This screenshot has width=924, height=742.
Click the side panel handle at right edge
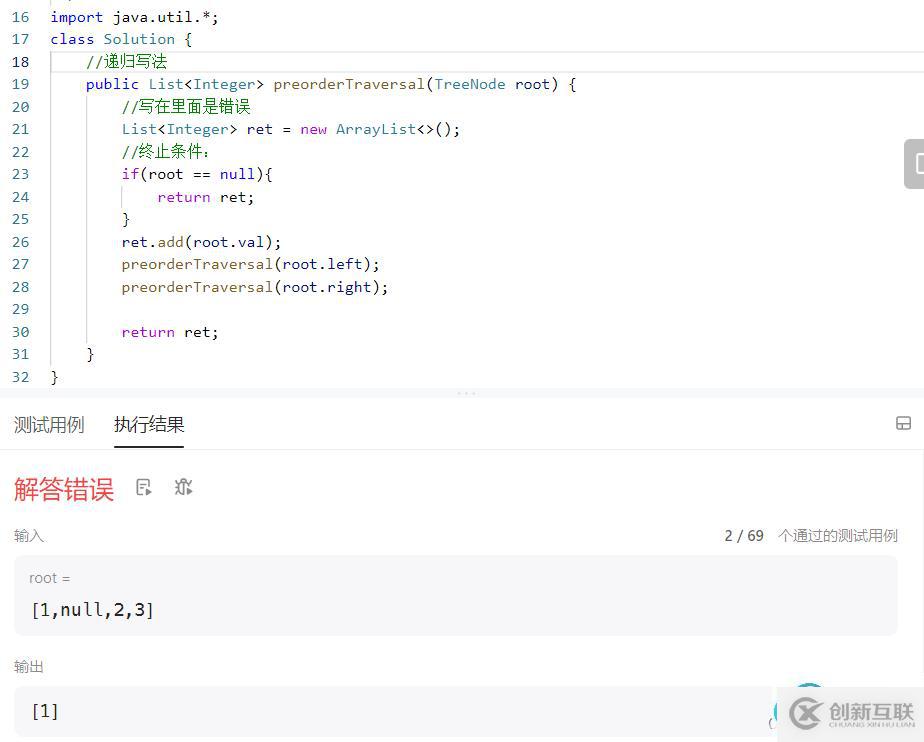pyautogui.click(x=914, y=164)
